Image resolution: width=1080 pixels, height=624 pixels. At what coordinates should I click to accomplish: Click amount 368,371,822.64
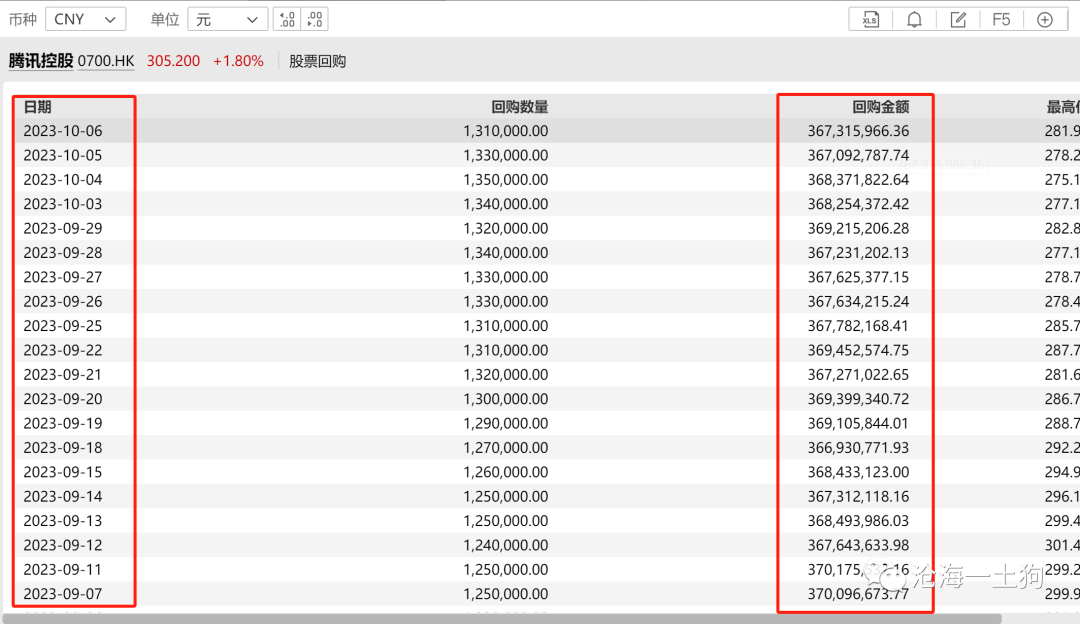click(858, 180)
